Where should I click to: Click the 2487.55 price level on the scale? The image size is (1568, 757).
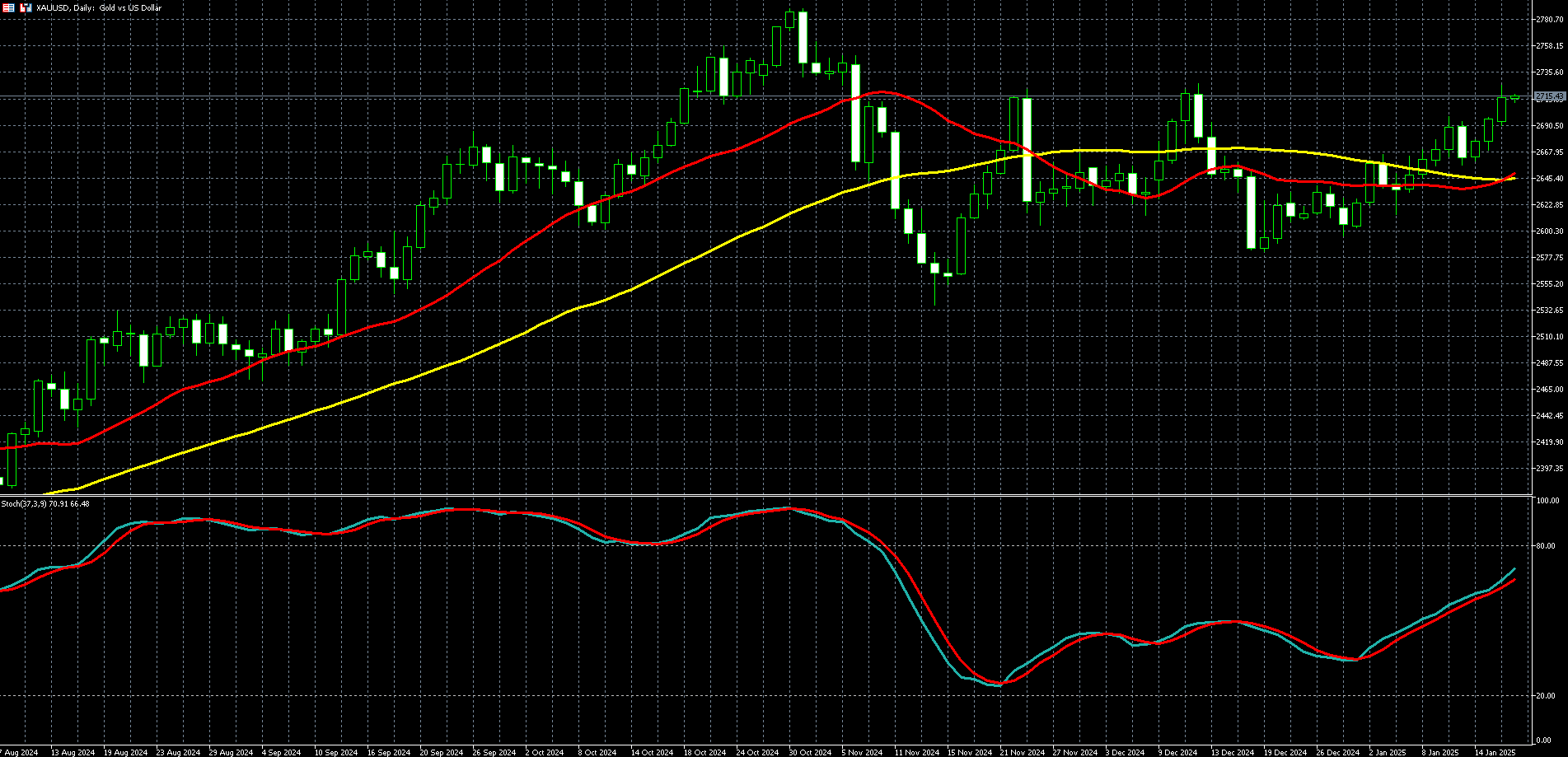click(x=1550, y=362)
